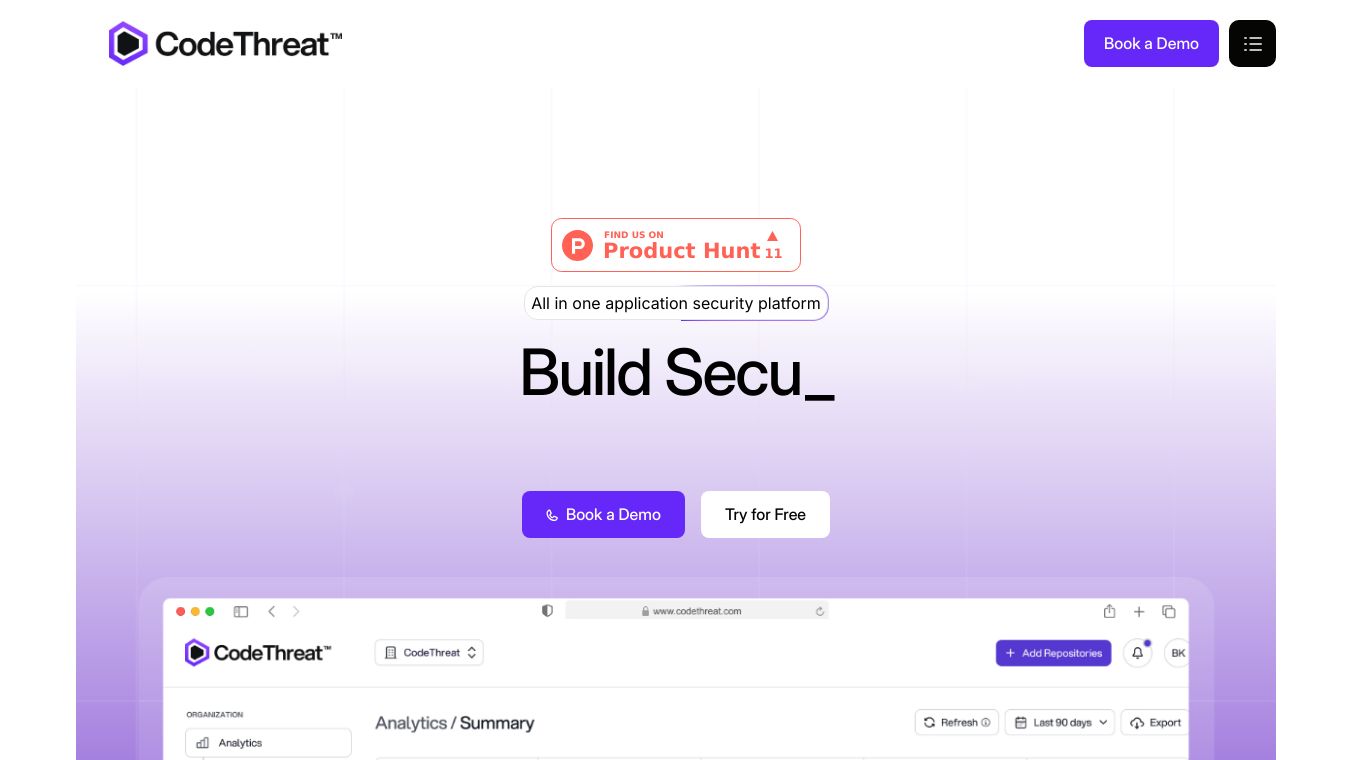The image size is (1352, 760).
Task: Click the Refresh info tooltip icon
Action: tap(985, 722)
